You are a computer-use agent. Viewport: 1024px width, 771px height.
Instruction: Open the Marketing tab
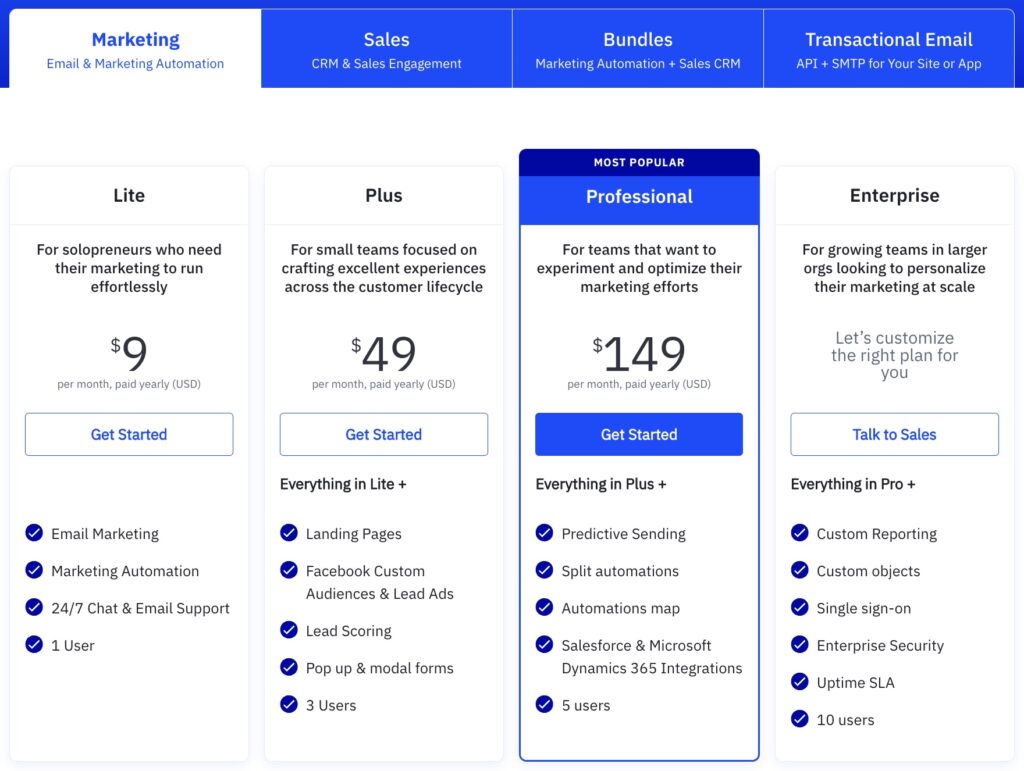pos(135,49)
